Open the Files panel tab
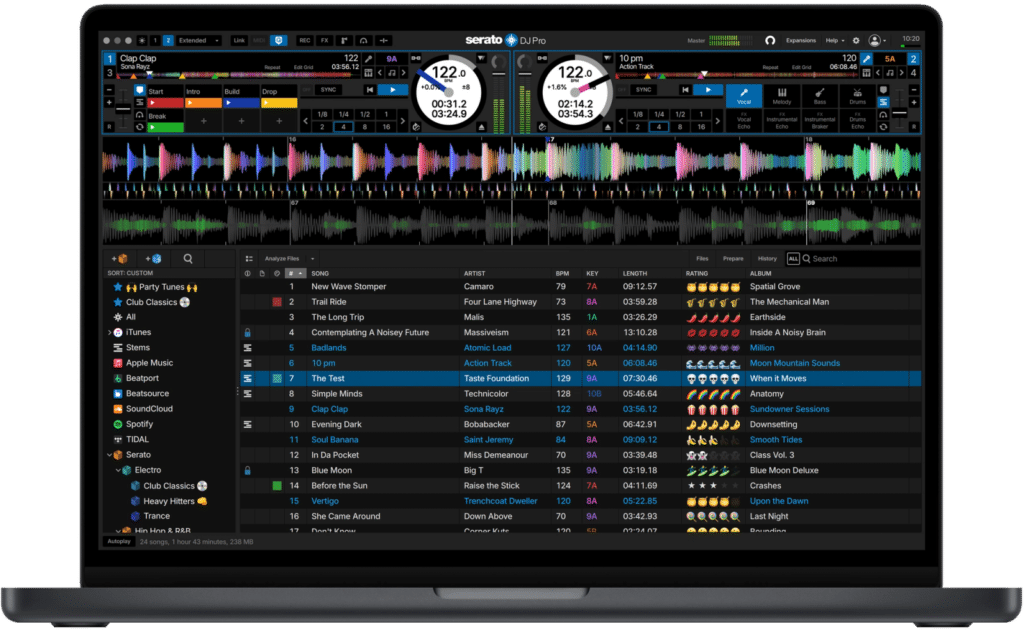Viewport: 1024px width, 633px height. [702, 259]
